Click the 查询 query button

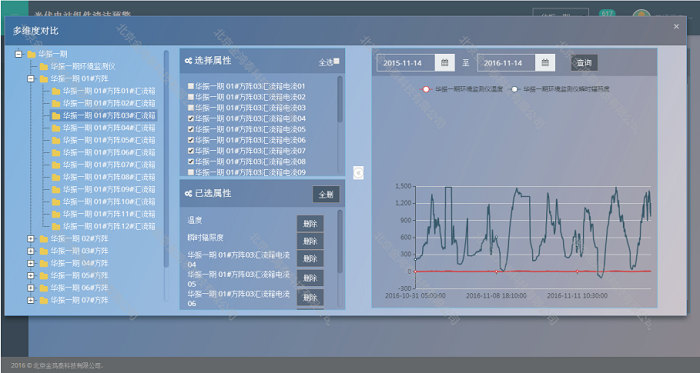[584, 63]
